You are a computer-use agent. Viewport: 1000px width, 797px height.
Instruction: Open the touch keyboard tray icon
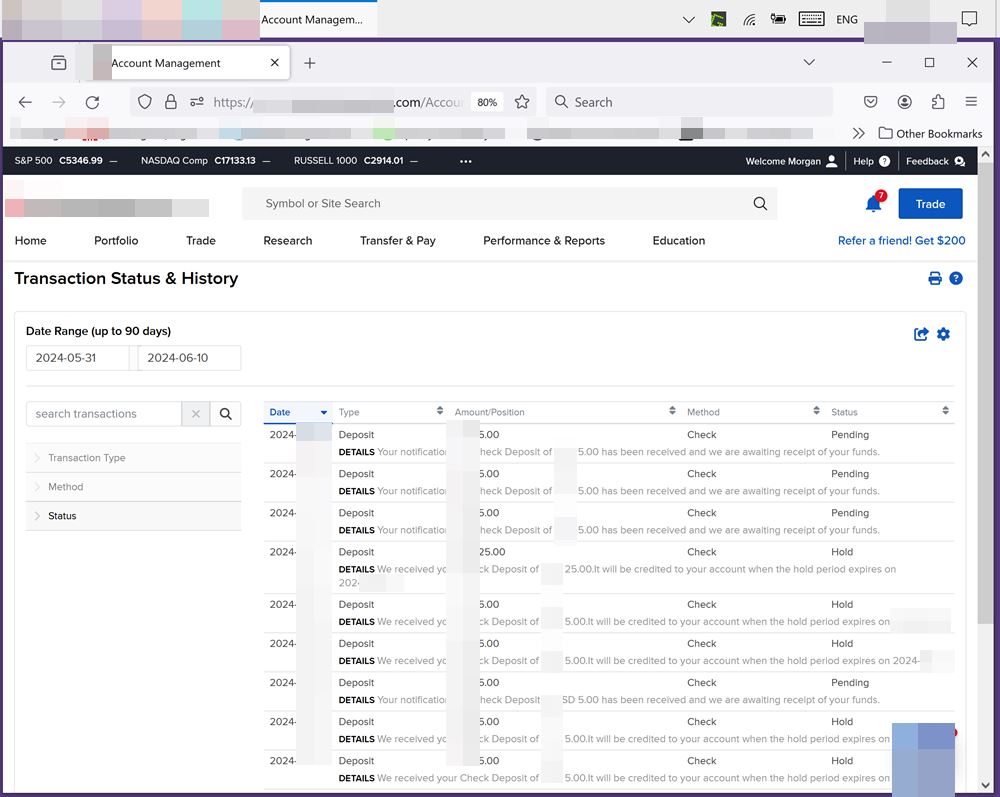pyautogui.click(x=811, y=19)
